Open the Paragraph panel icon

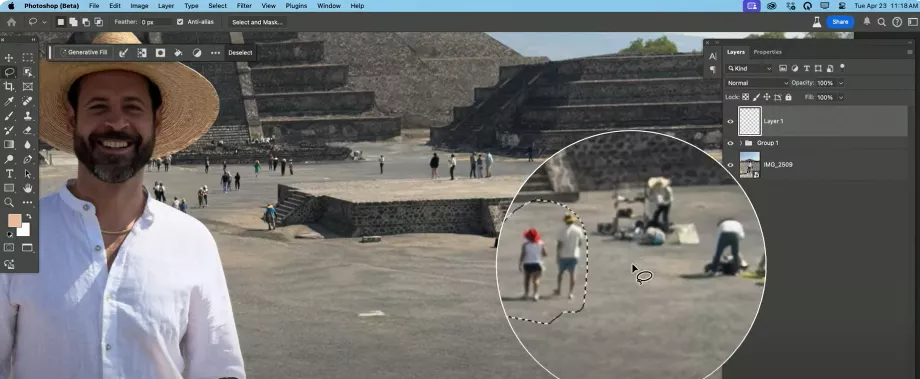[712, 69]
